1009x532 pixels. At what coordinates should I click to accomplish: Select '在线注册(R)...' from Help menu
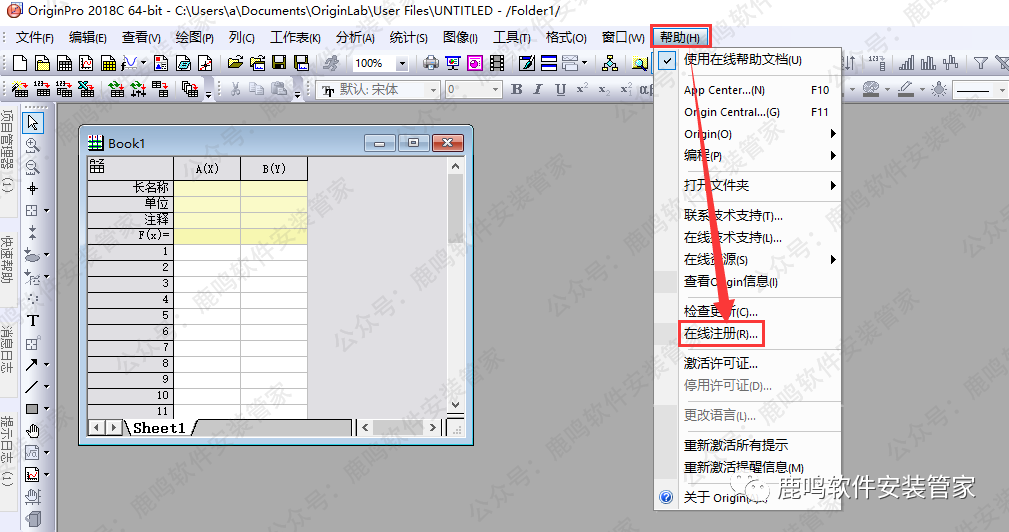point(721,333)
